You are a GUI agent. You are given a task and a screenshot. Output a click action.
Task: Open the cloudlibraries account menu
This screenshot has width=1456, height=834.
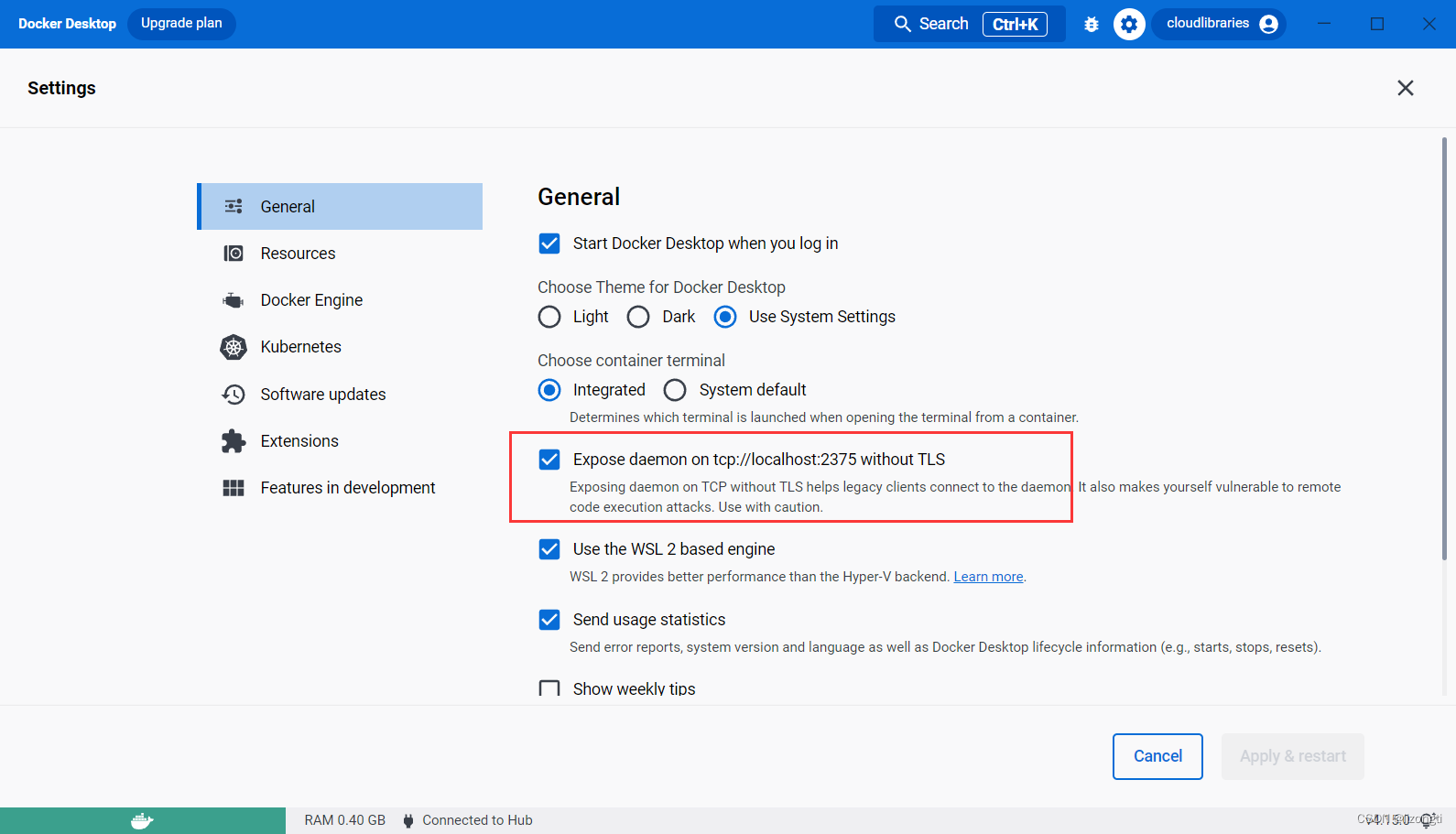point(1220,24)
